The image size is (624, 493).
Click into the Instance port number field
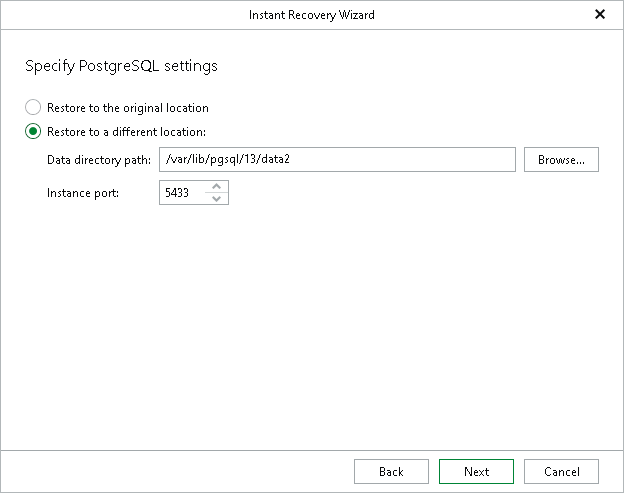tap(181, 192)
